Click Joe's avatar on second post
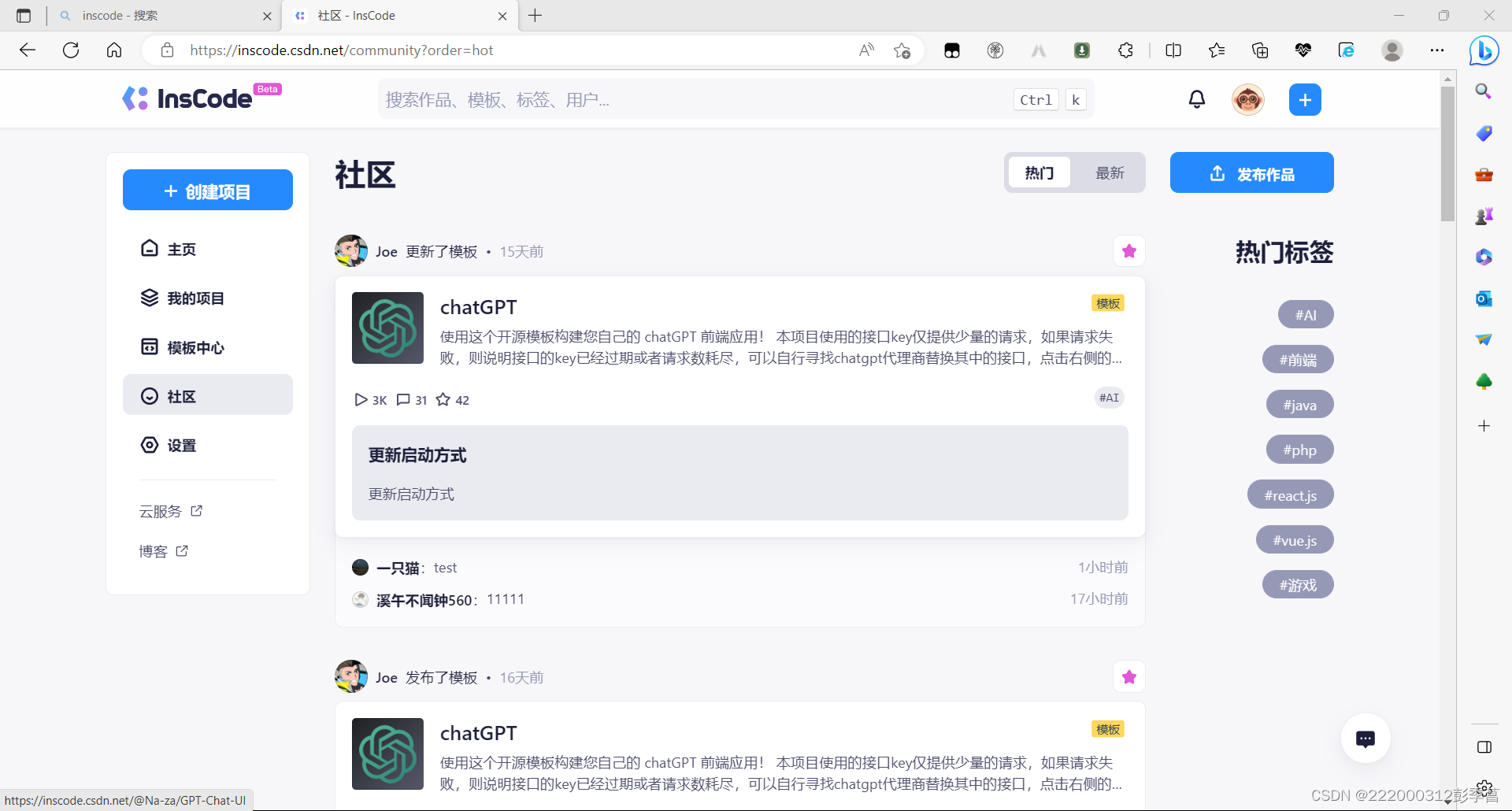The height and width of the screenshot is (811, 1512). tap(351, 677)
